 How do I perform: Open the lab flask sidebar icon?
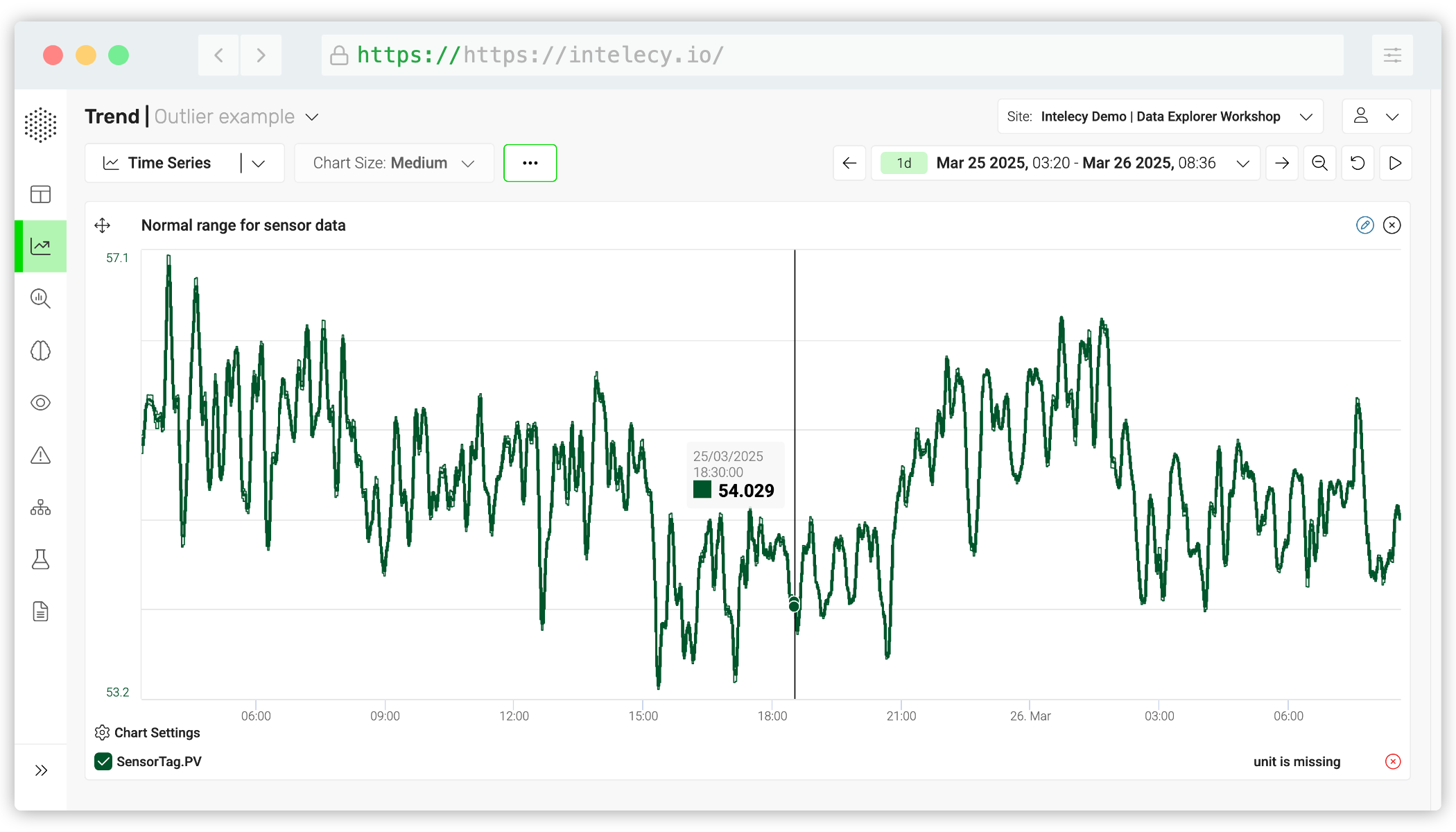pyautogui.click(x=40, y=560)
